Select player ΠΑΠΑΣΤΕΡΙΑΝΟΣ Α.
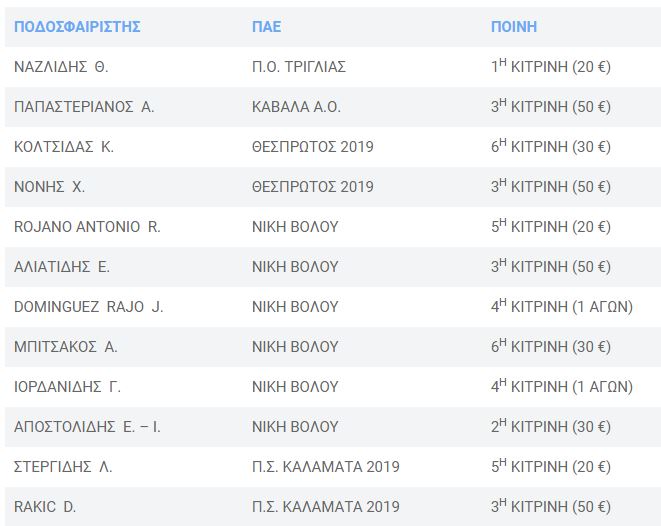The image size is (661, 526). 84,107
